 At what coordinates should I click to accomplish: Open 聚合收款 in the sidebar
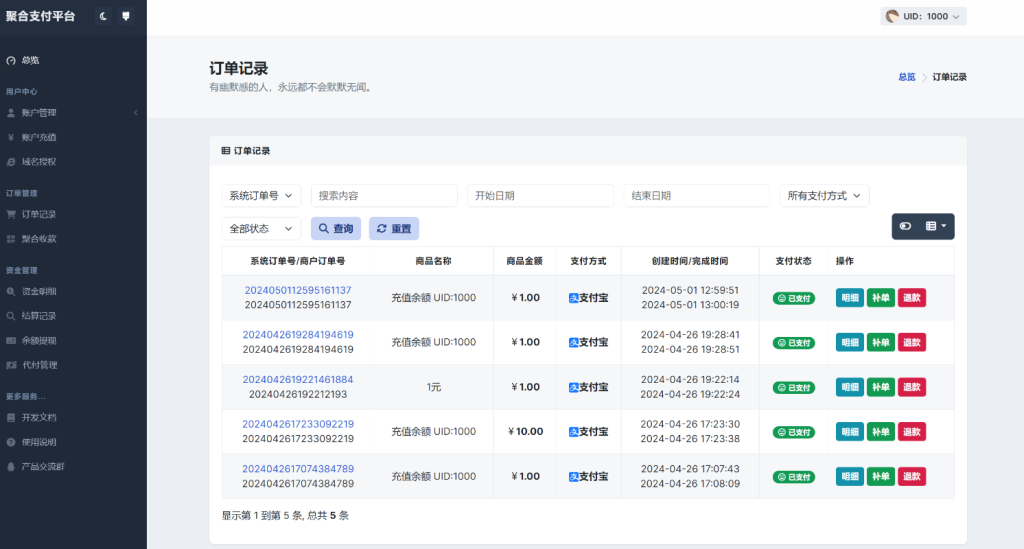coord(39,239)
